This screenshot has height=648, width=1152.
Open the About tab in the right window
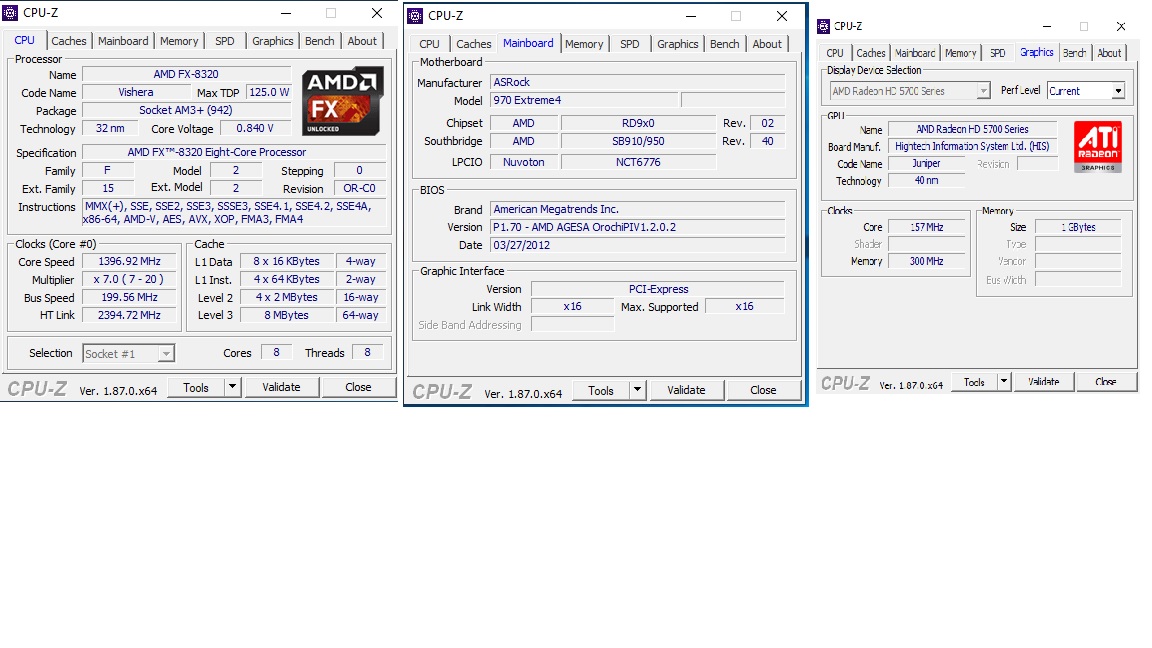[1109, 53]
